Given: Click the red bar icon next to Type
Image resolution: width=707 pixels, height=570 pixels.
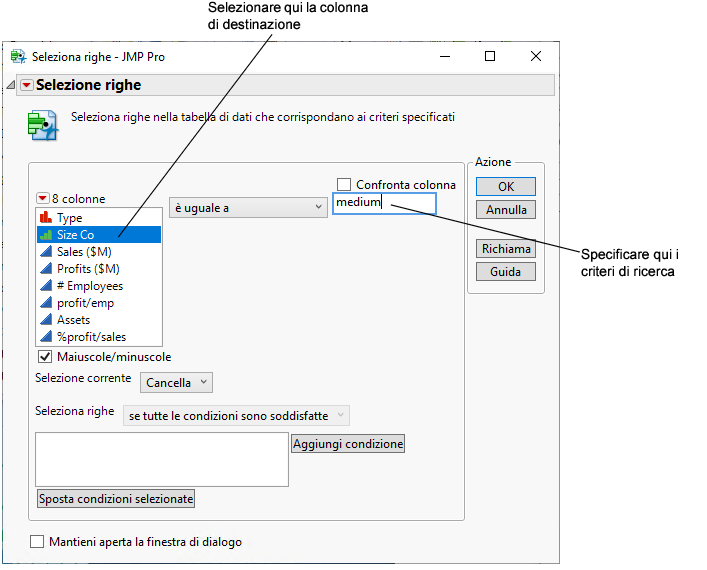Looking at the screenshot, I should (46, 217).
